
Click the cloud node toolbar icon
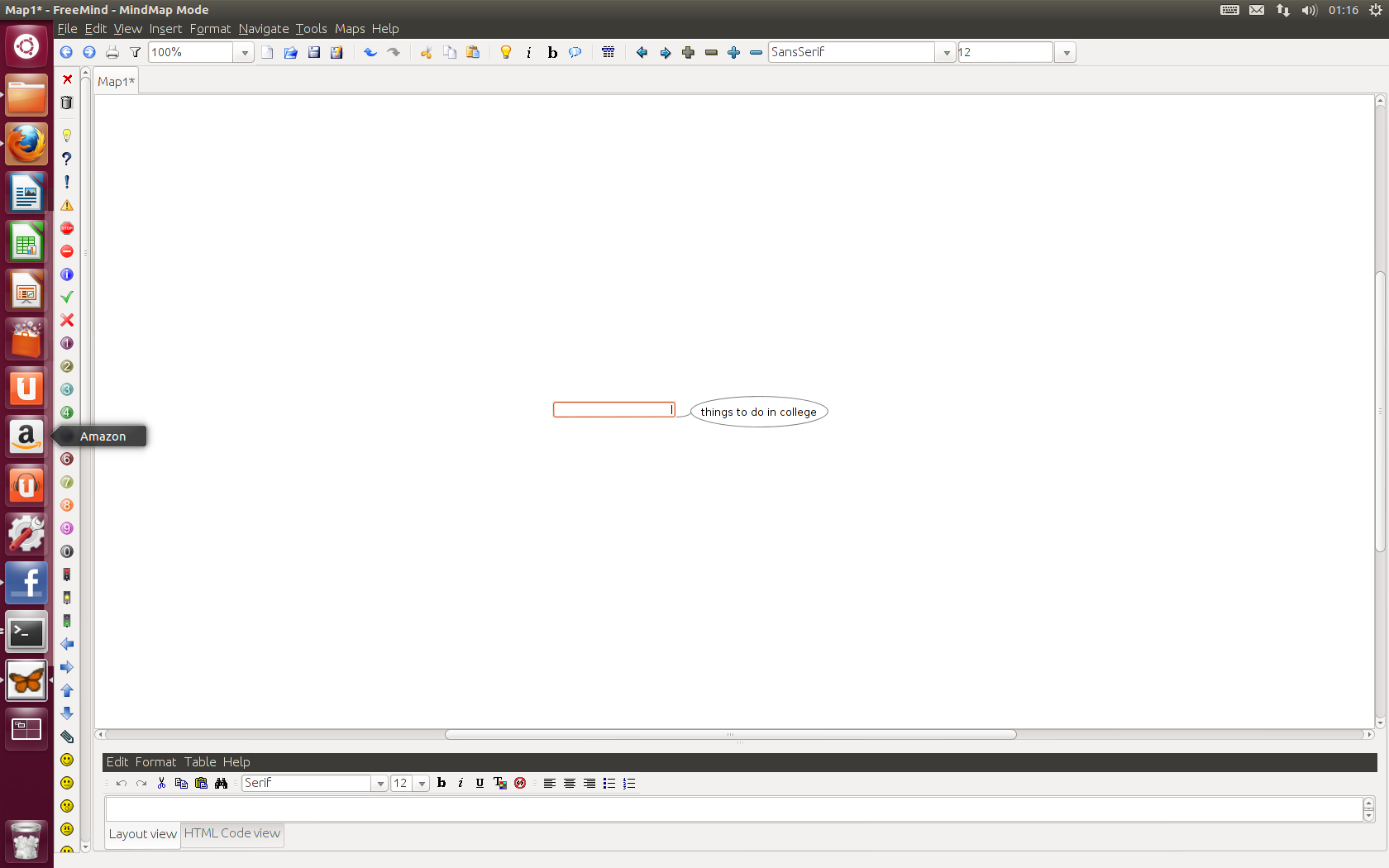pos(575,52)
